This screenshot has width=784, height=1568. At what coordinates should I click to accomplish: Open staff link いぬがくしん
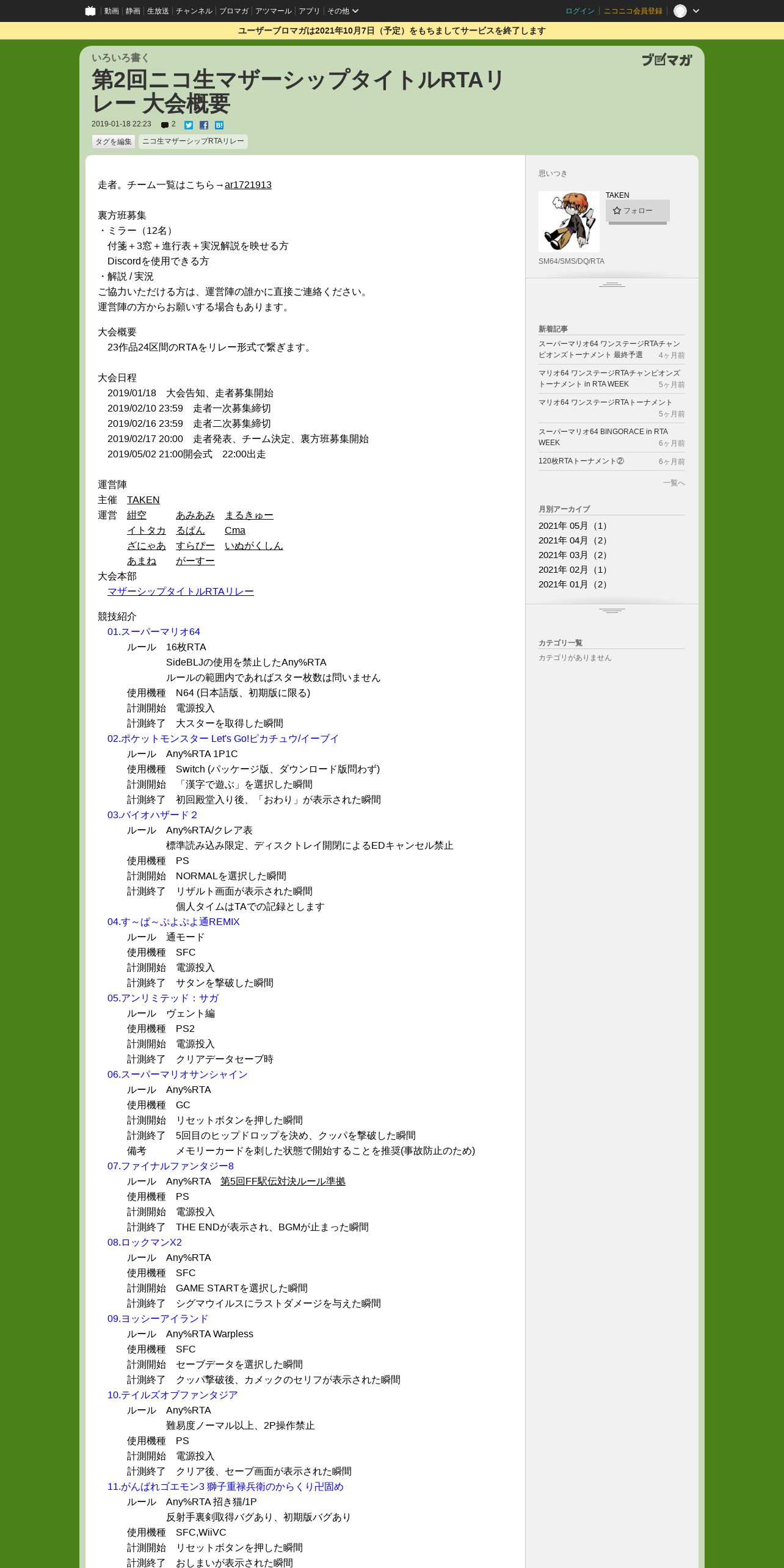[254, 546]
